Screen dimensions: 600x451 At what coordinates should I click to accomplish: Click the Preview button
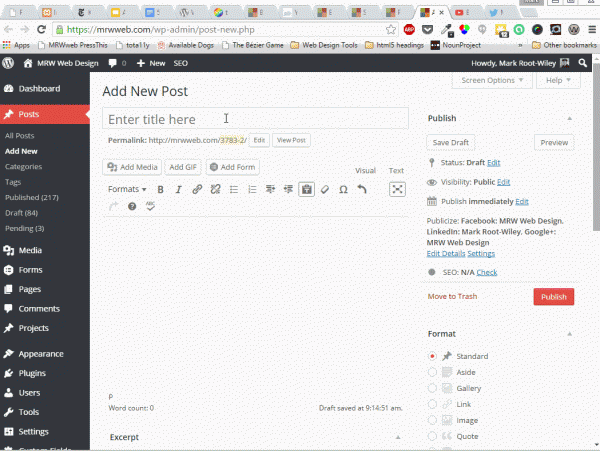[x=554, y=143]
